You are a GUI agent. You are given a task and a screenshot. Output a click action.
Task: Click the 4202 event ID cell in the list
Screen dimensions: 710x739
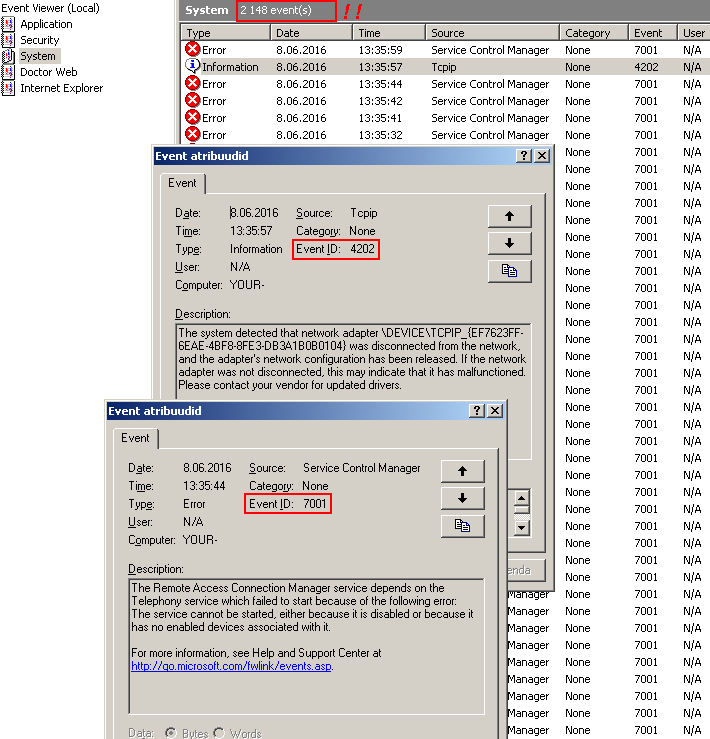coord(646,67)
